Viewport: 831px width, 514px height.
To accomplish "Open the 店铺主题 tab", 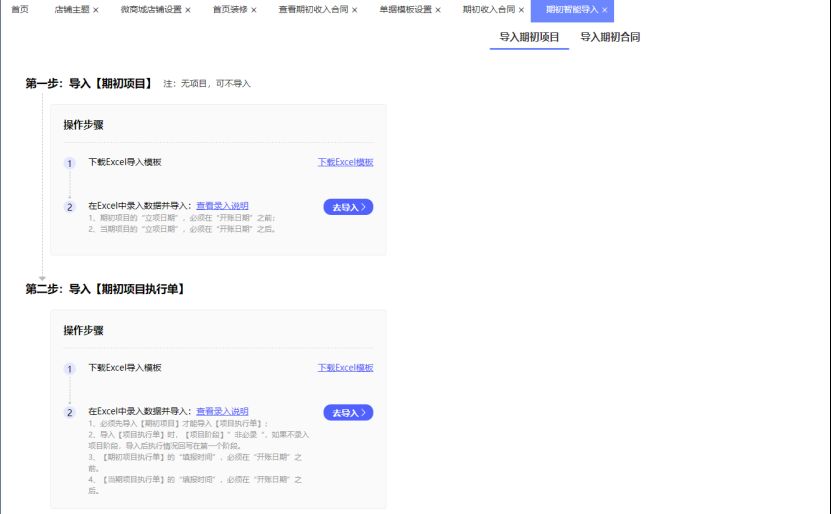I will point(71,10).
